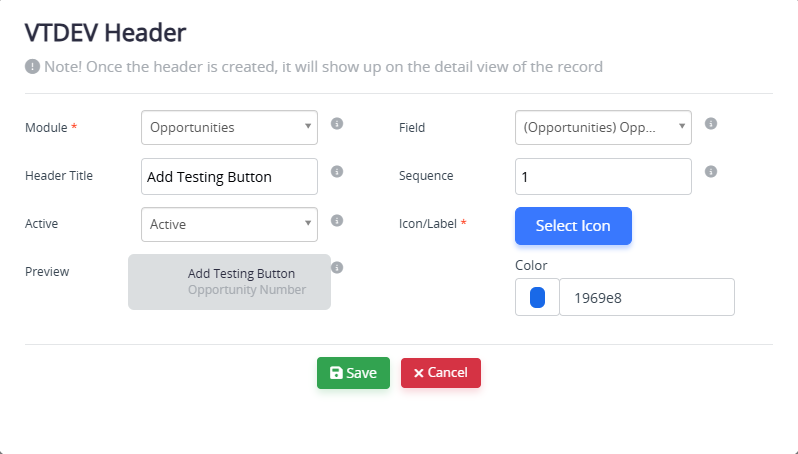Click the Add Testing Button preview box
The image size is (798, 454).
229,282
